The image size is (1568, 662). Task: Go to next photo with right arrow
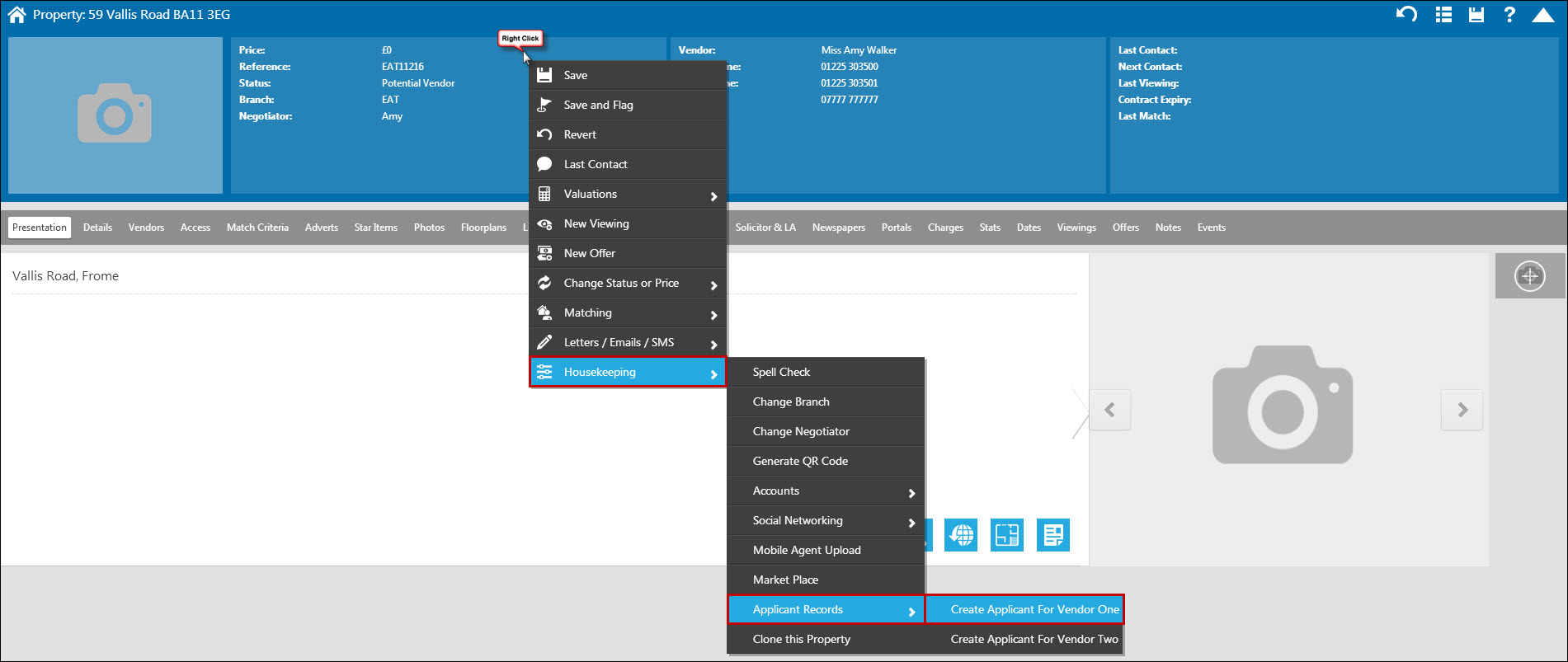coord(1462,410)
